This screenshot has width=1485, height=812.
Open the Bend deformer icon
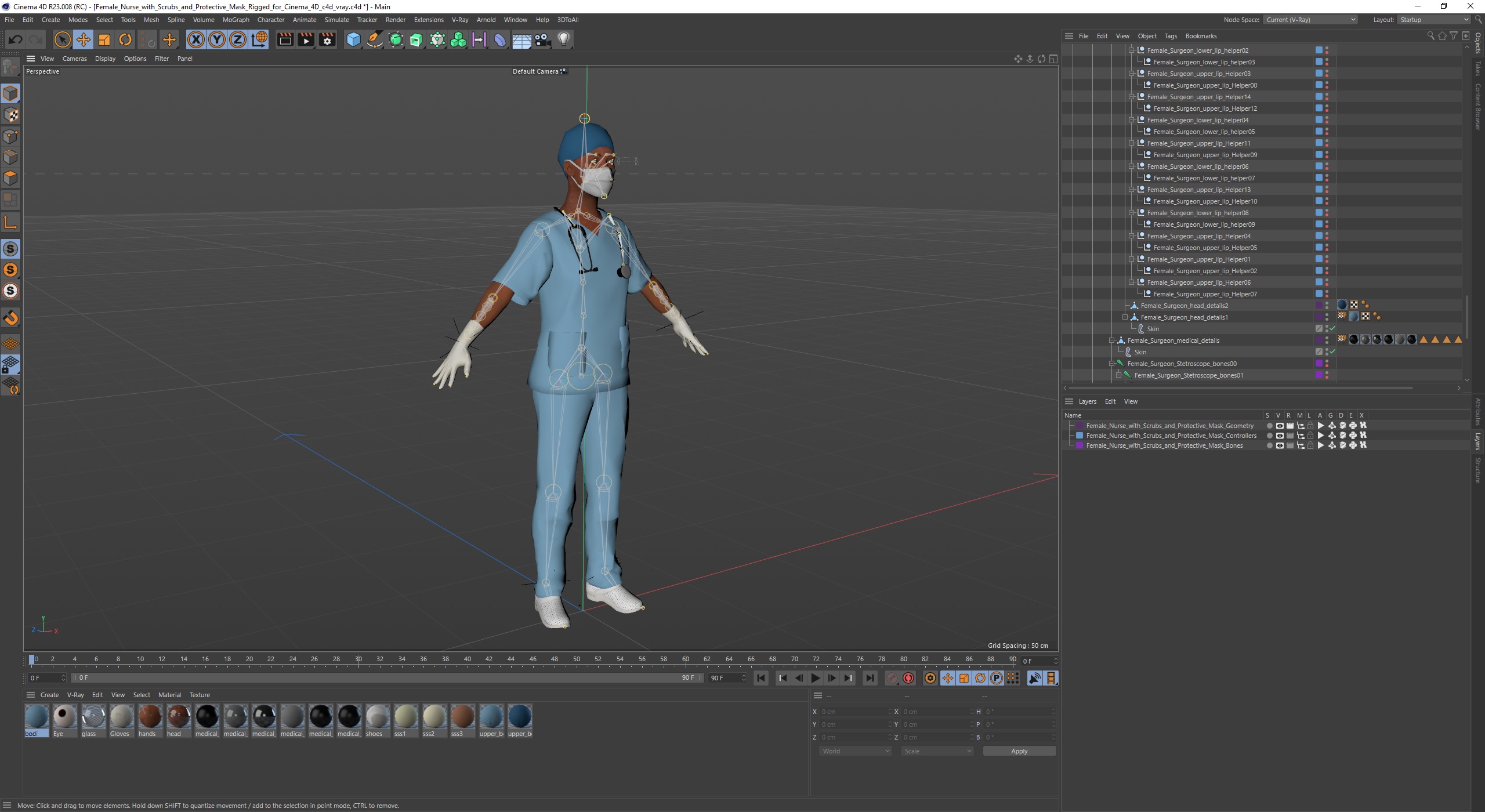(x=500, y=39)
